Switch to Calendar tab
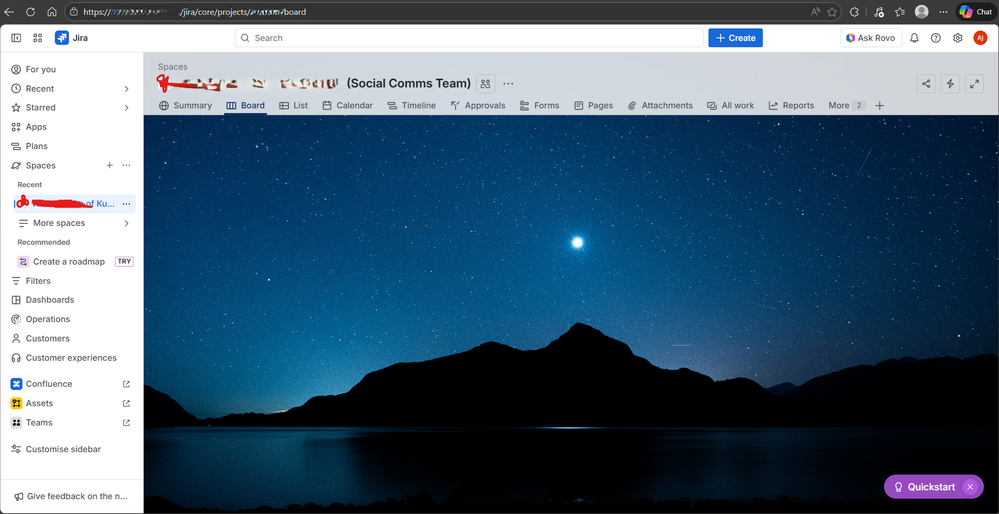The width and height of the screenshot is (999, 514). pos(347,105)
